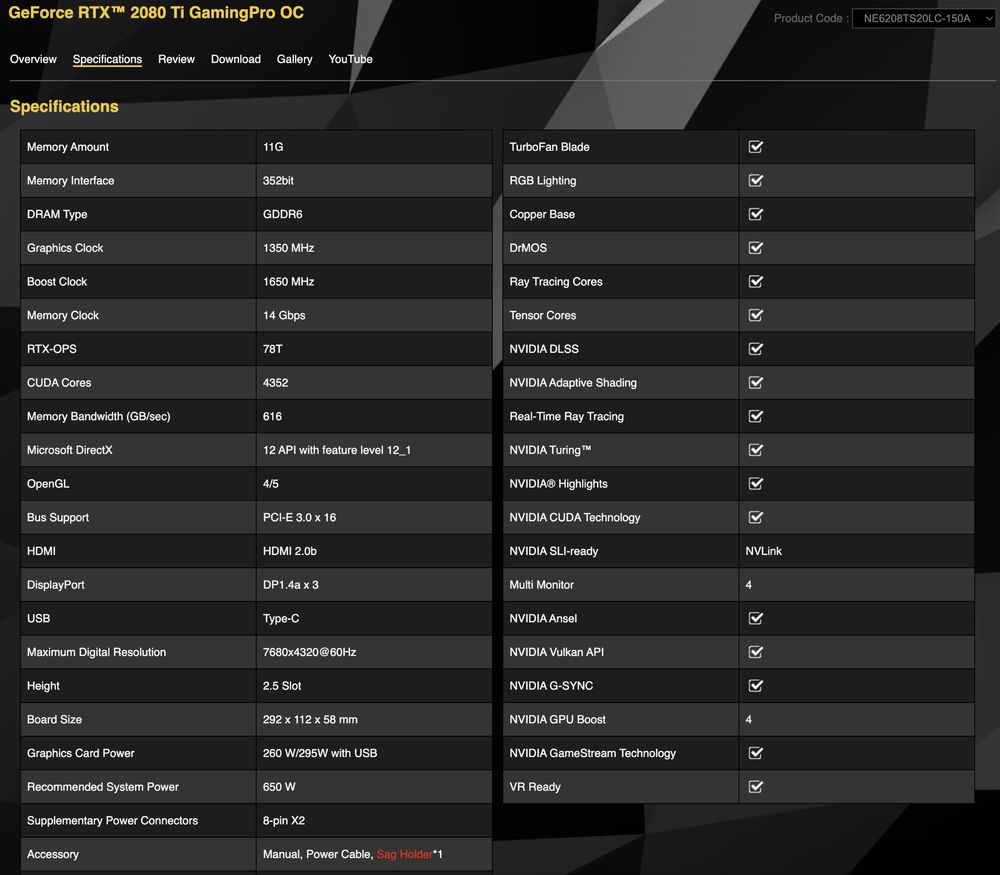The height and width of the screenshot is (875, 1000).
Task: Click the Memory Bandwidth value 616
Action: click(272, 416)
